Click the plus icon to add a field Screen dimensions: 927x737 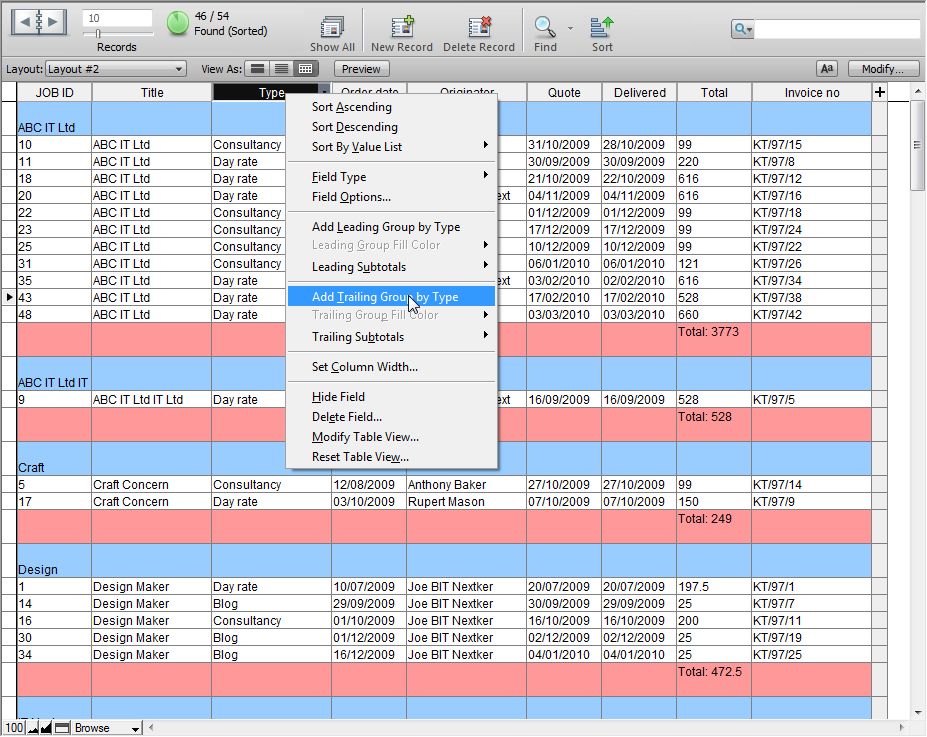tap(879, 92)
